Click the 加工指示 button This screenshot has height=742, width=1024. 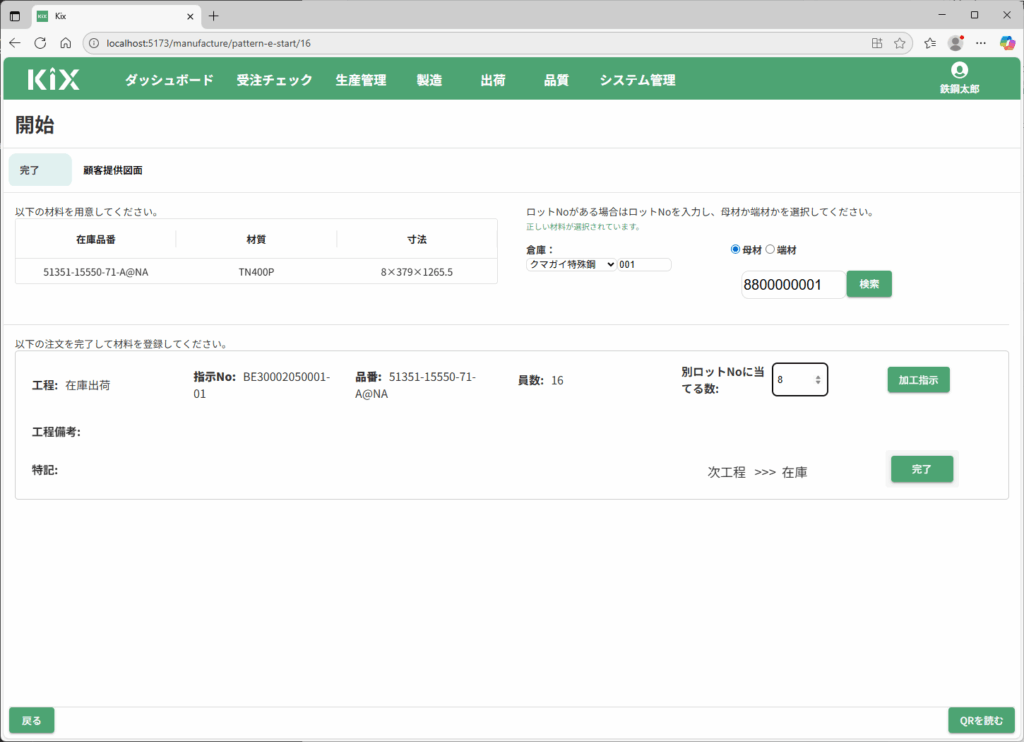click(918, 380)
